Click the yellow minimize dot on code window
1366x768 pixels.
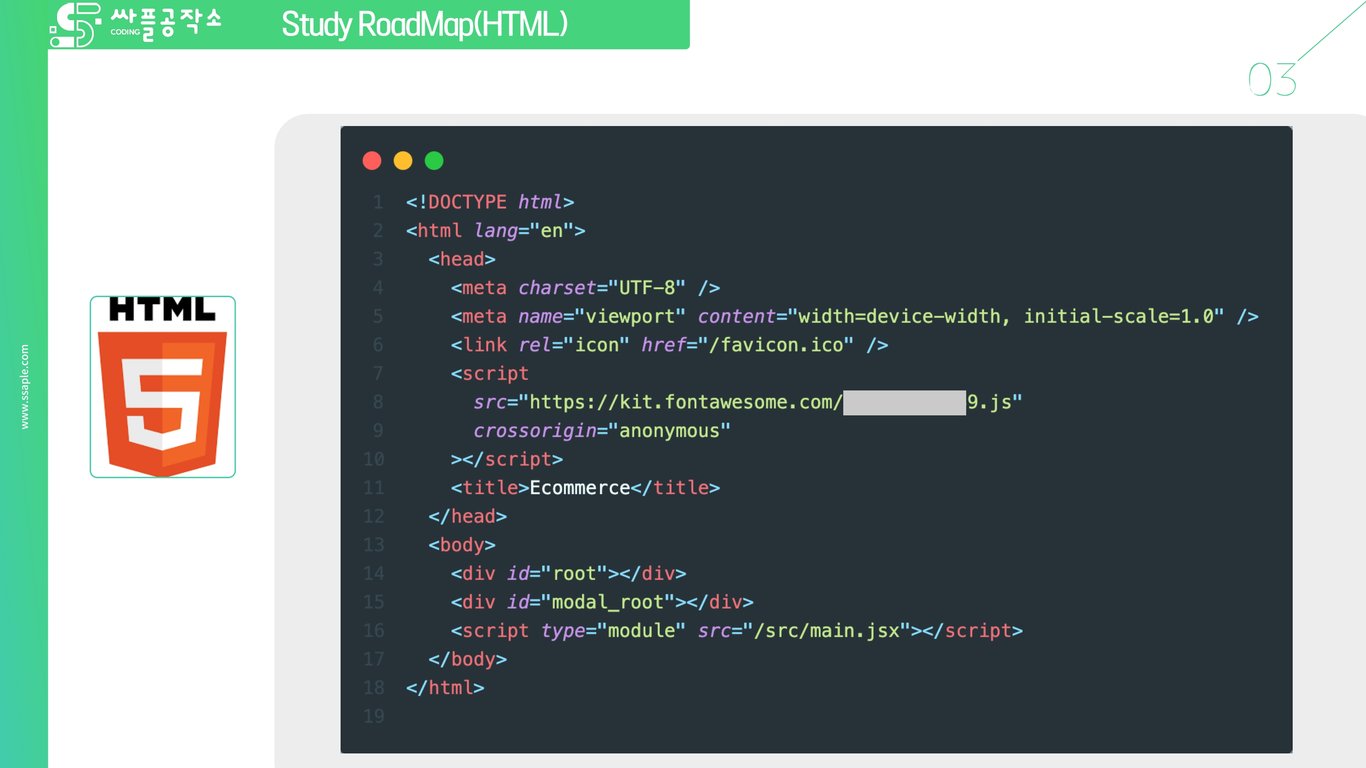coord(403,160)
